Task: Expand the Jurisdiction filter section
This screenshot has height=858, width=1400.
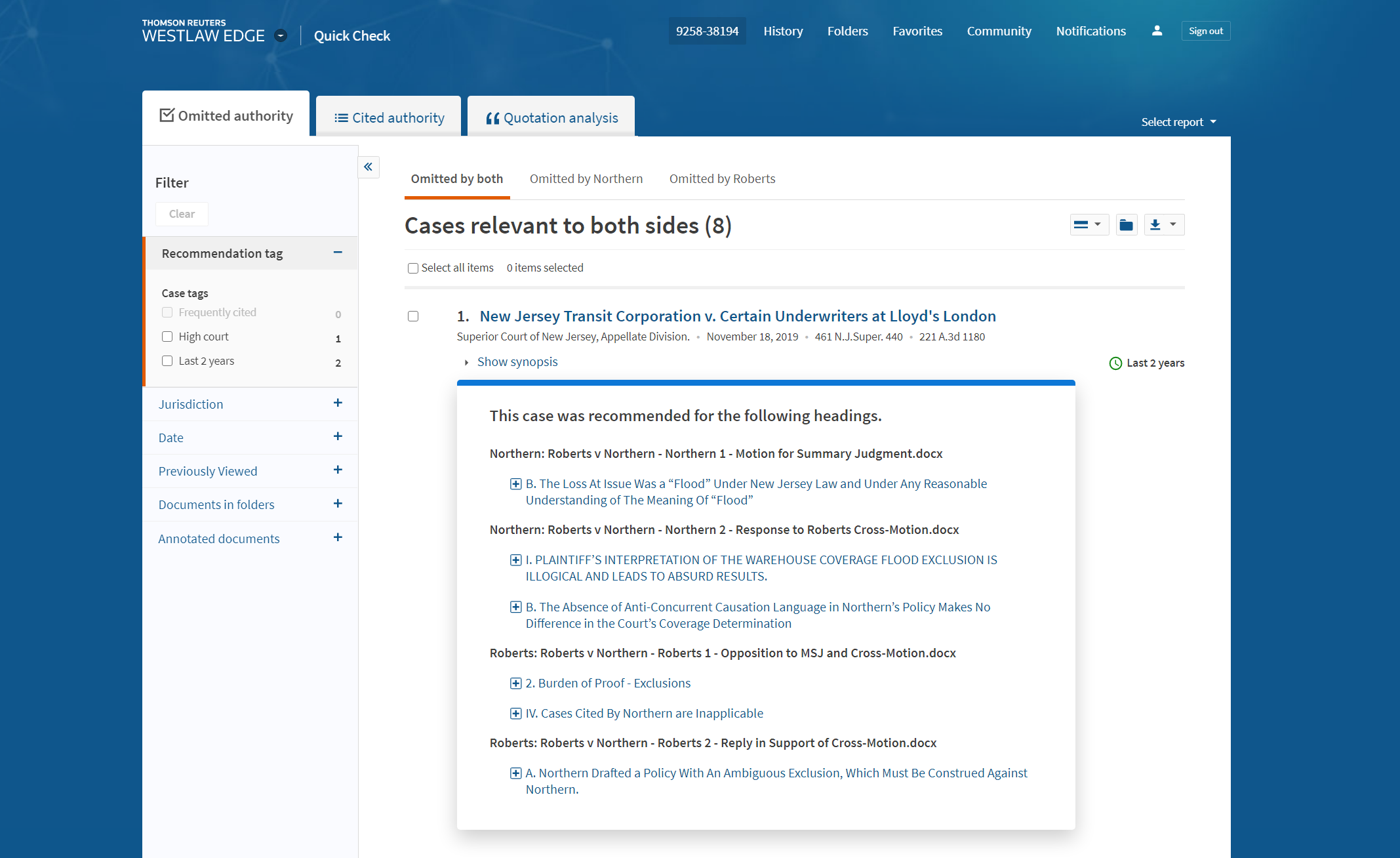Action: 337,403
